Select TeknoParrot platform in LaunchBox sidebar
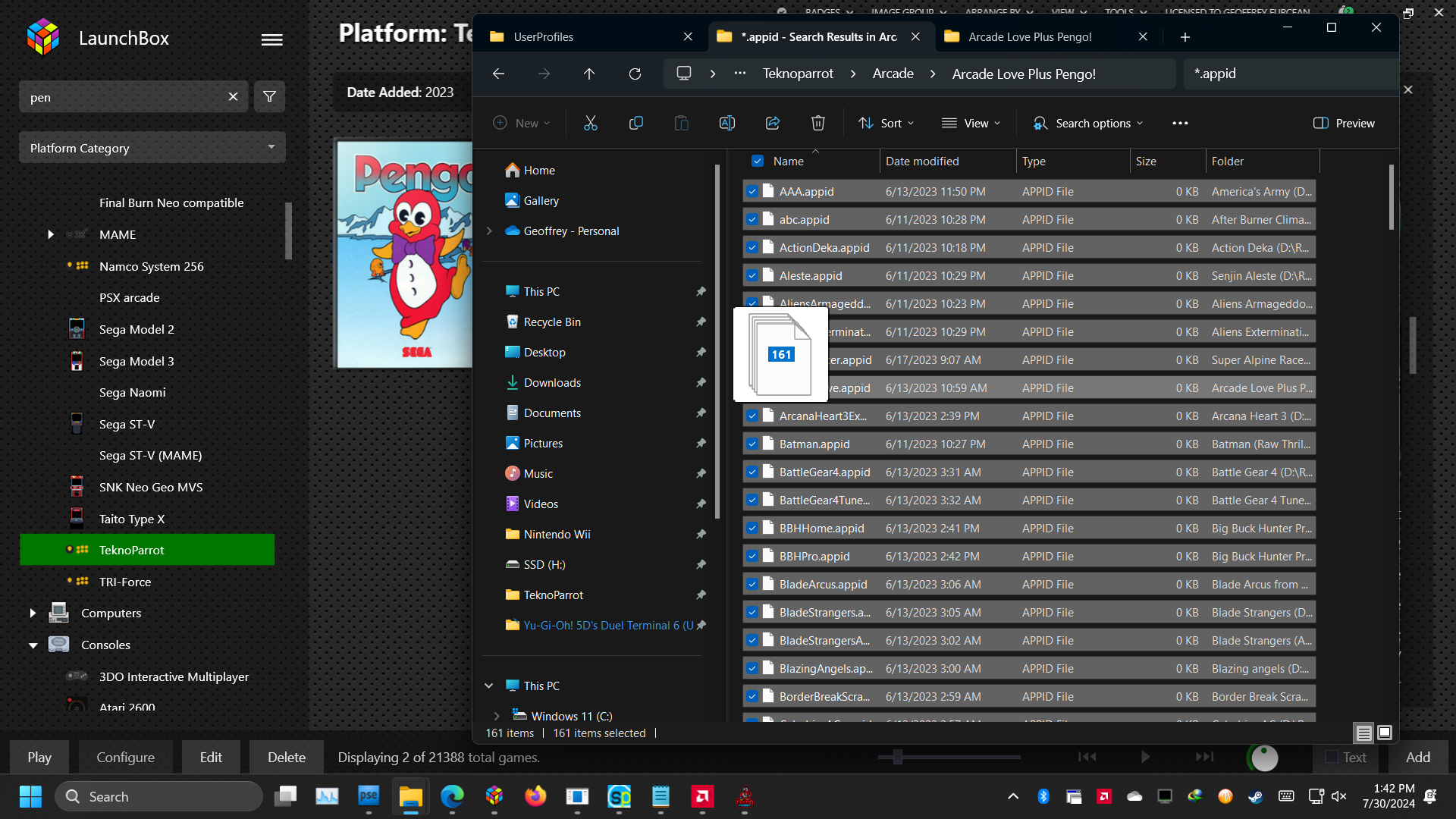 point(147,550)
